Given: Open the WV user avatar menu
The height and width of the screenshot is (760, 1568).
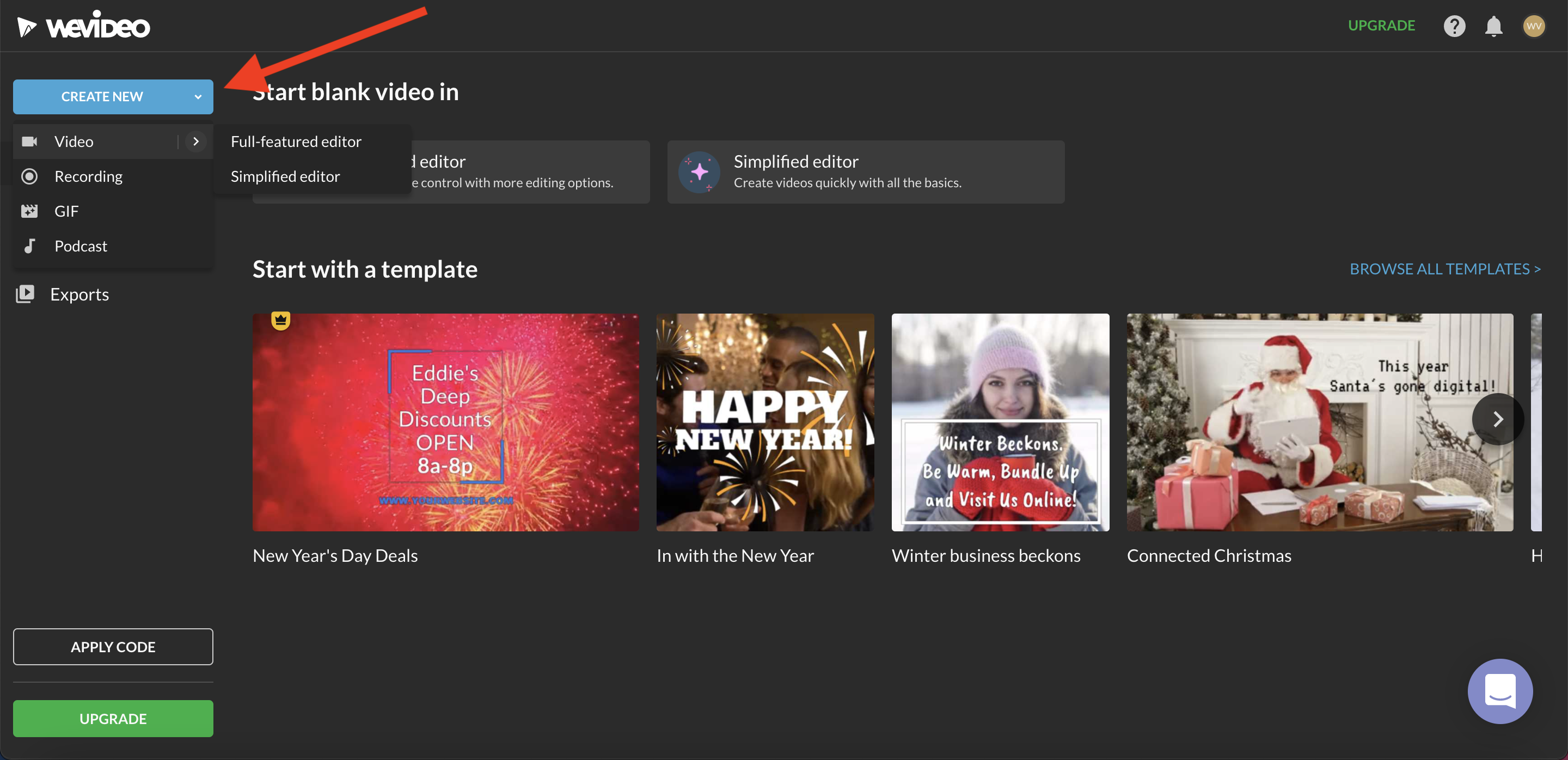Looking at the screenshot, I should point(1533,26).
